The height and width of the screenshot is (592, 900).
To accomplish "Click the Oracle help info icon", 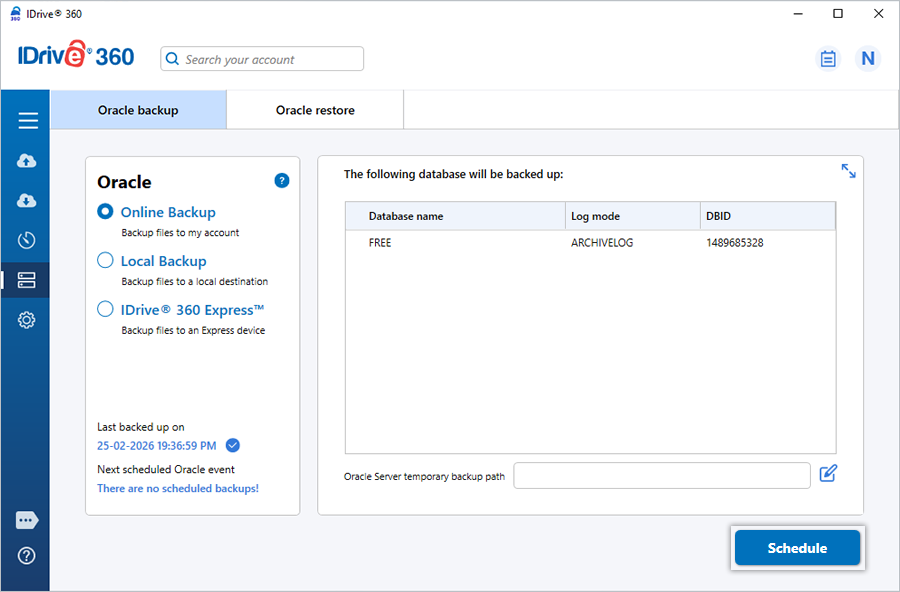I will coord(282,181).
